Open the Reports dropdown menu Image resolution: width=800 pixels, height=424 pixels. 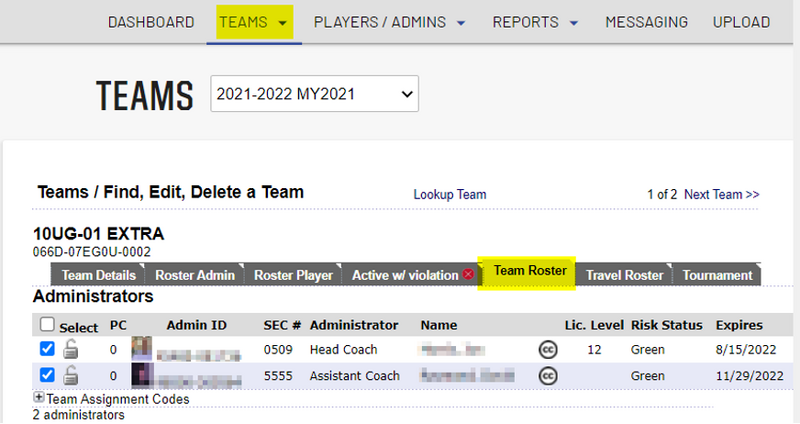coord(535,22)
